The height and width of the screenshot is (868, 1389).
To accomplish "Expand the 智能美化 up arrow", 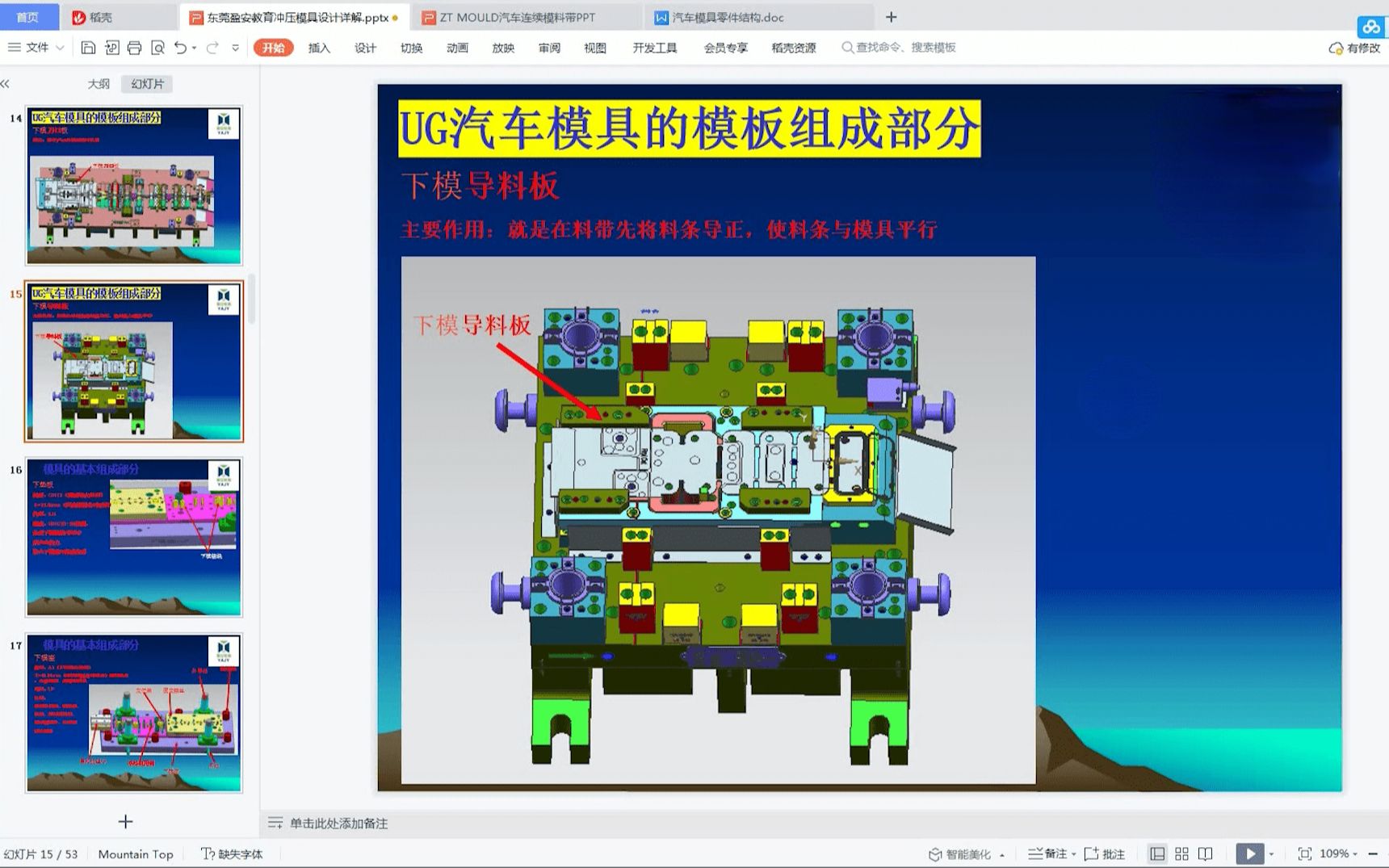I will (1002, 855).
